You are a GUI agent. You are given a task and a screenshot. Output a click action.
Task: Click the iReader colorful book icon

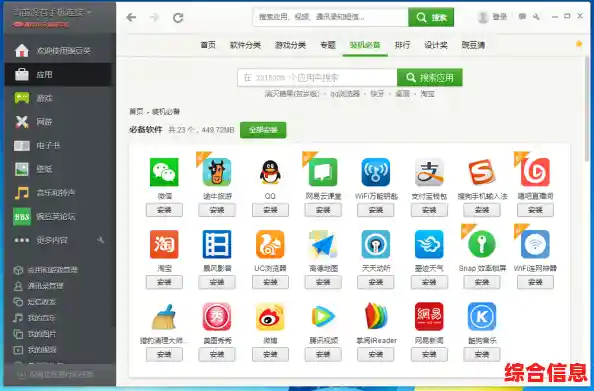point(376,316)
